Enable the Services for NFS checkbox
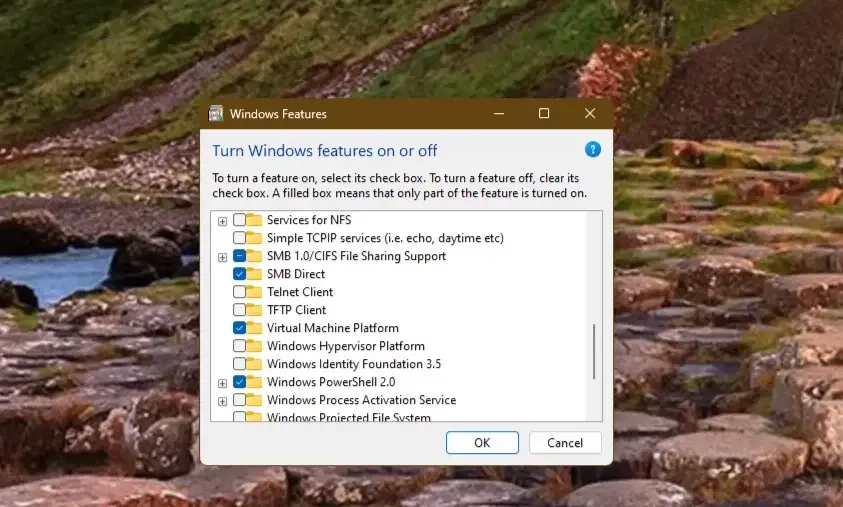 click(239, 220)
